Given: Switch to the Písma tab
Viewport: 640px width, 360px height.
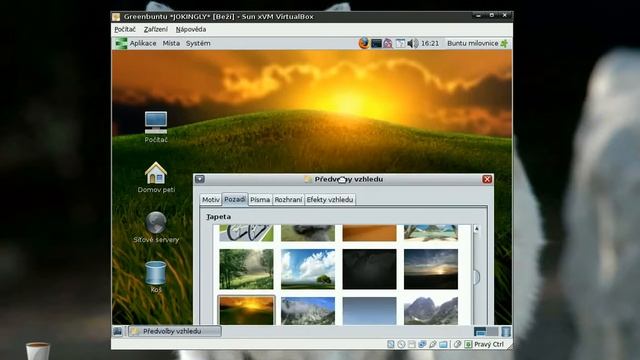Looking at the screenshot, I should click(260, 200).
